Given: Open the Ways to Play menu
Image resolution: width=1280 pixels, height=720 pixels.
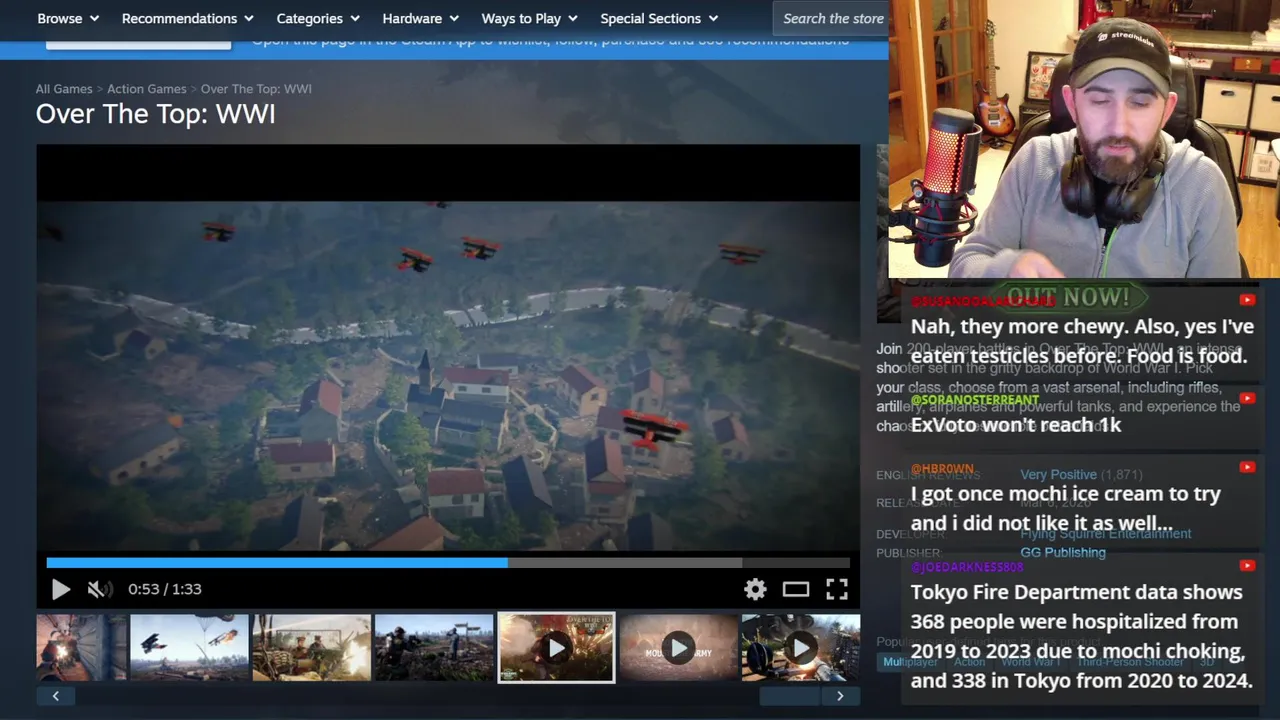Looking at the screenshot, I should [x=530, y=18].
